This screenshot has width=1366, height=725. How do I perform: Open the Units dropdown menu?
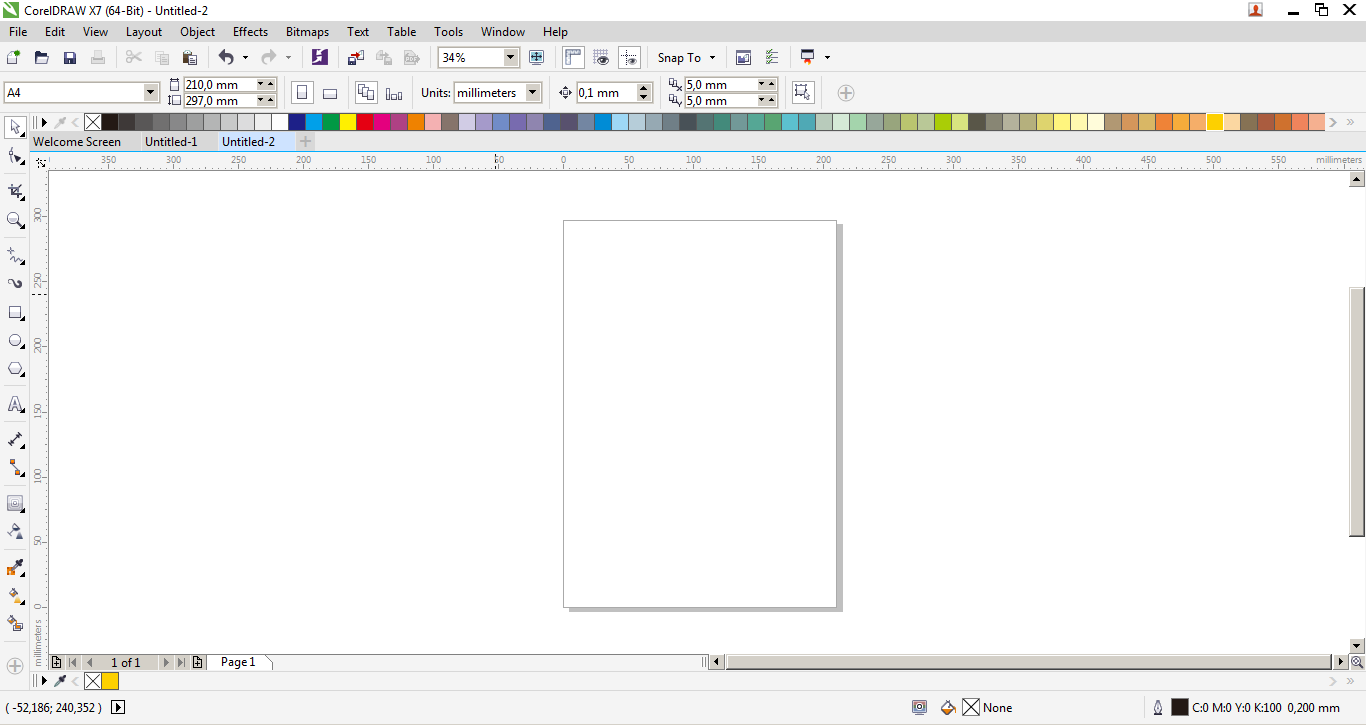pos(530,92)
